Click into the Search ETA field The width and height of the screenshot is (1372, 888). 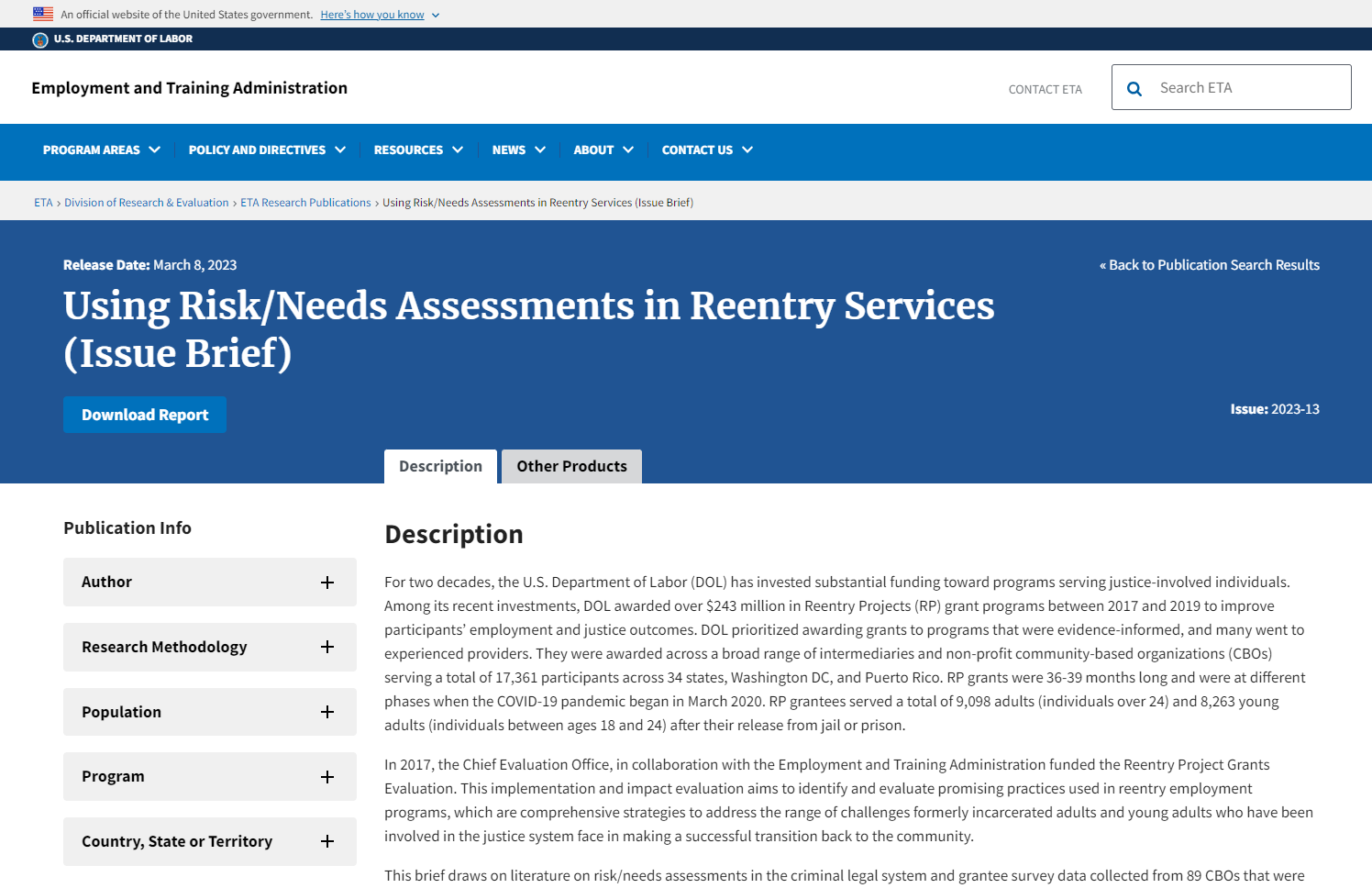click(x=1247, y=88)
